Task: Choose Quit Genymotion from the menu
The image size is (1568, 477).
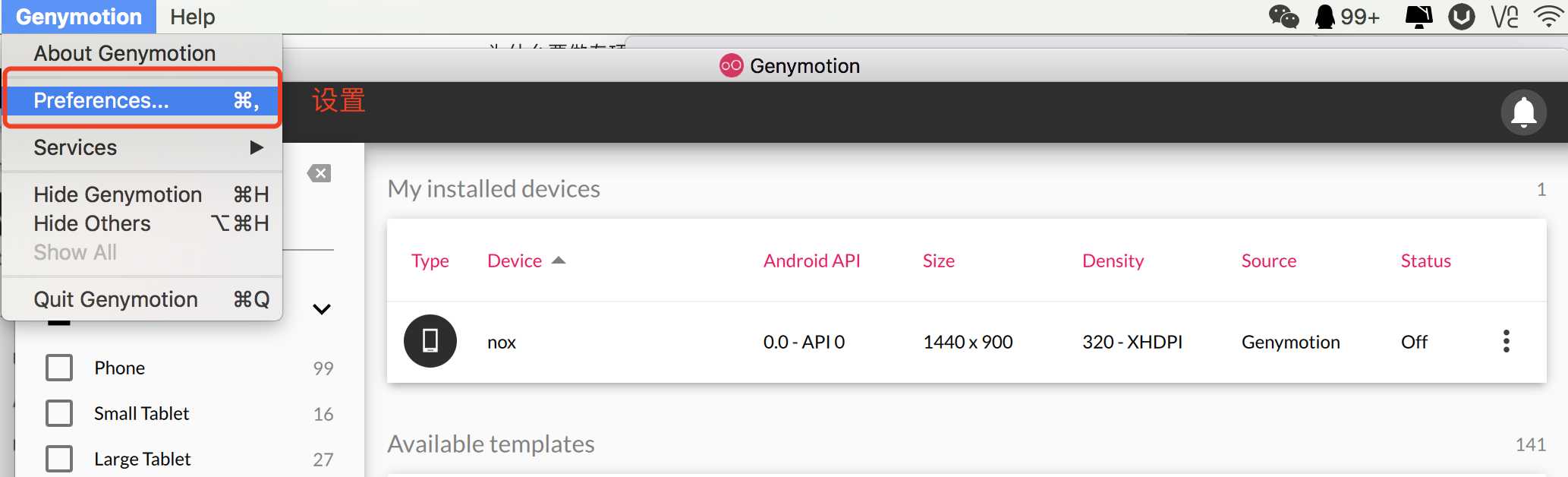Action: point(142,299)
